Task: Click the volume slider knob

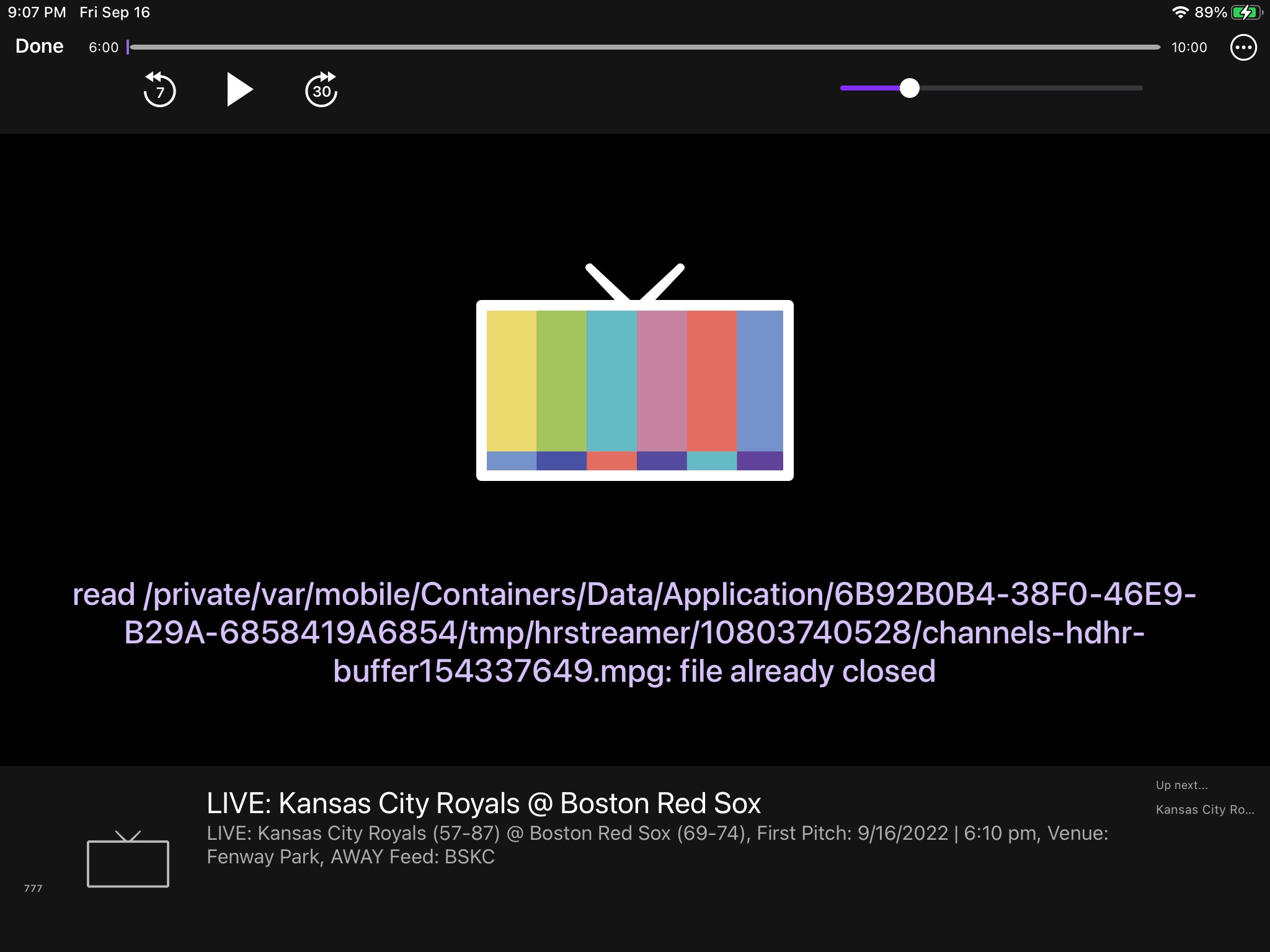Action: pyautogui.click(x=909, y=88)
